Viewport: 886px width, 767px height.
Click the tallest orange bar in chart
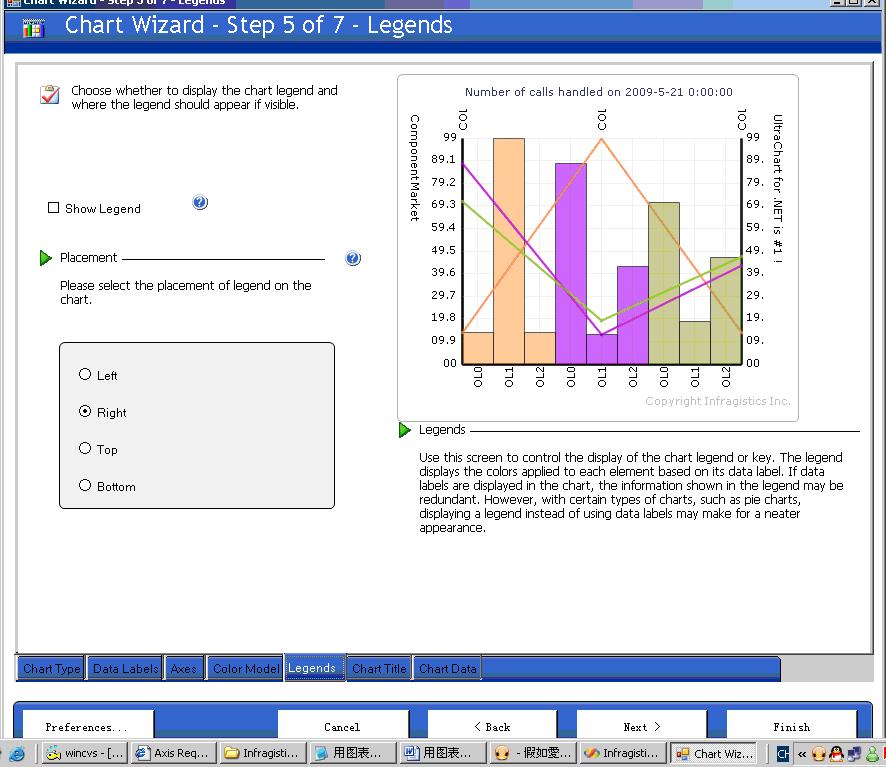pos(509,251)
